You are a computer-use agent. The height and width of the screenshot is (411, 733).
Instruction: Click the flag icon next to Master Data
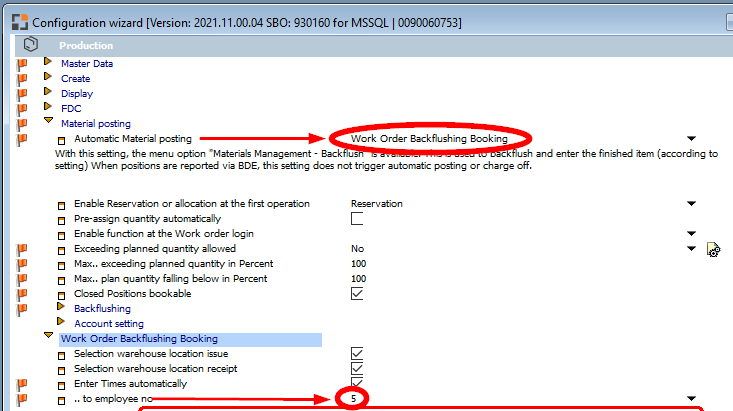point(21,63)
